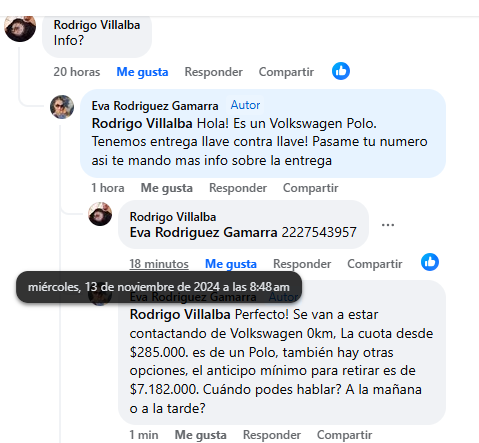The image size is (479, 443).
Task: Toggle Me gusta on the 2227543957 comment
Action: coord(231,264)
